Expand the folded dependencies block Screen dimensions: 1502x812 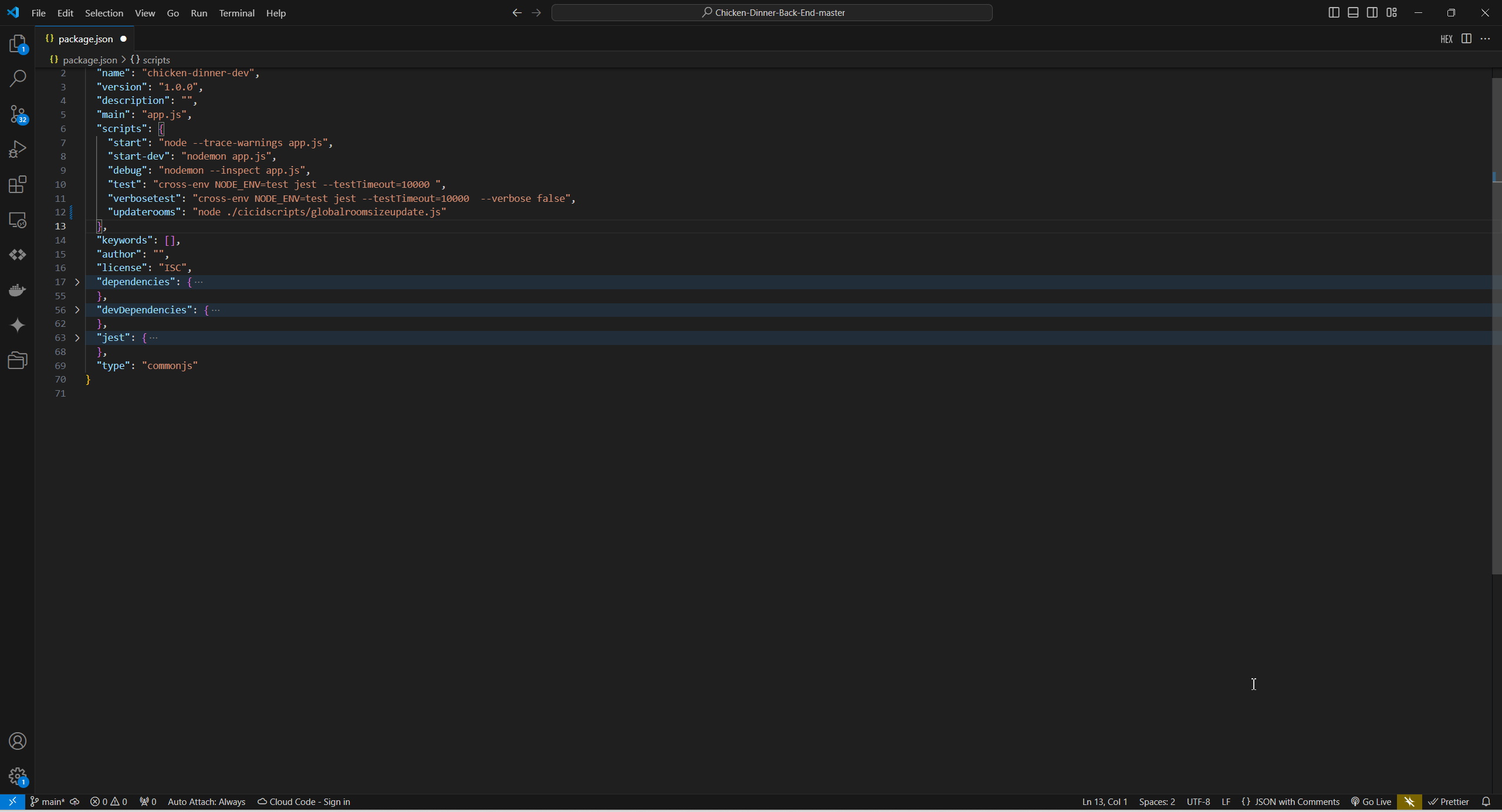pos(77,282)
